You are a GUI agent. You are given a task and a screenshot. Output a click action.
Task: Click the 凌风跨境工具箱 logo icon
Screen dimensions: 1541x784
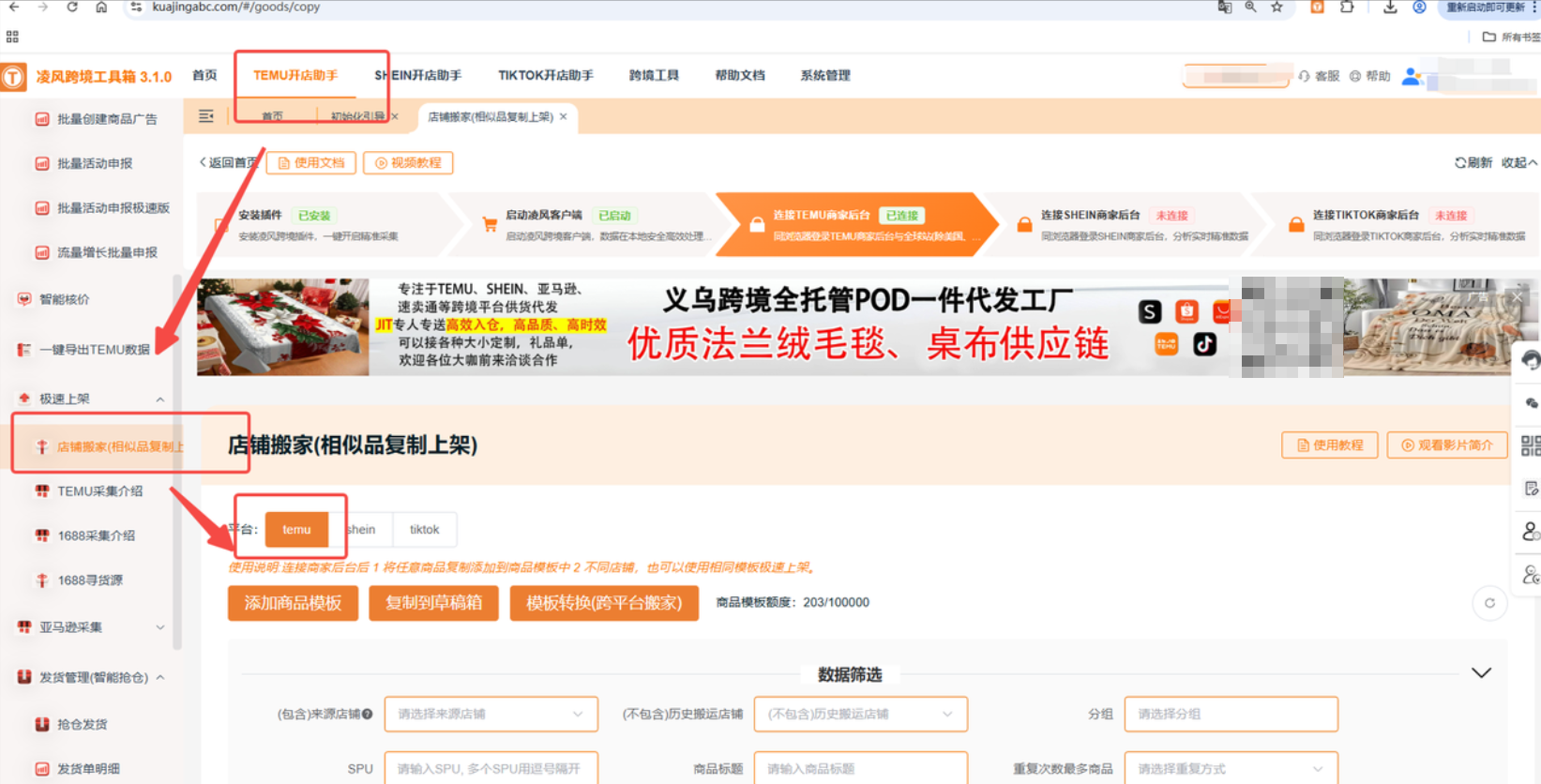pyautogui.click(x=14, y=76)
